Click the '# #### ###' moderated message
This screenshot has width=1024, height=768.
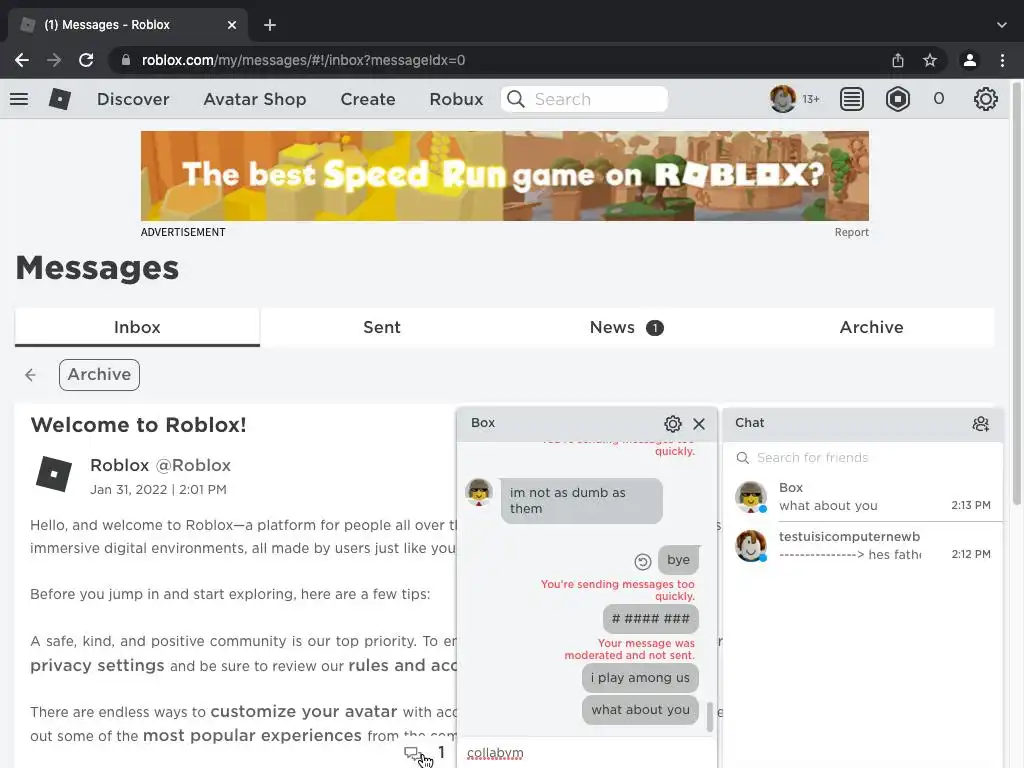coord(650,618)
